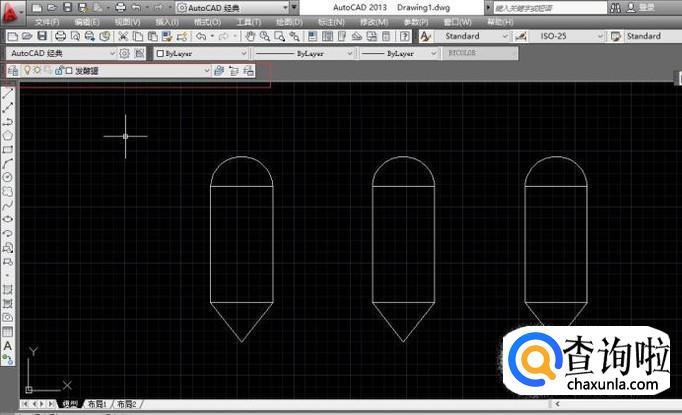Open the Layer Properties Manager icon

tap(13, 71)
